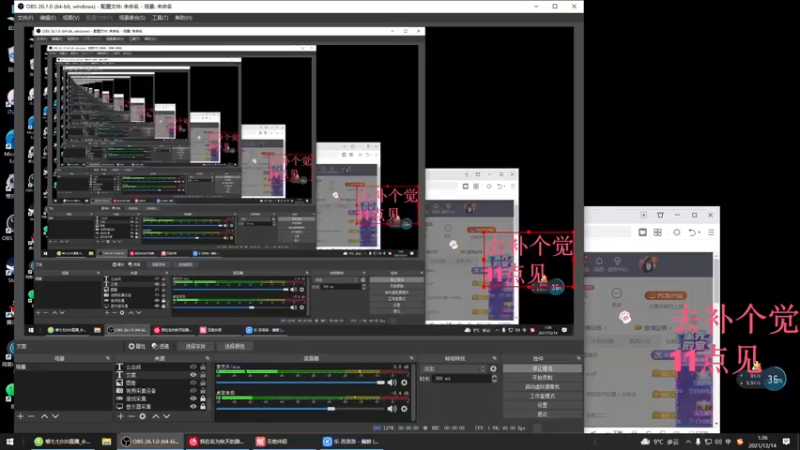Set the 麦克风/Aux volume slider
800x450 pixels.
point(301,382)
